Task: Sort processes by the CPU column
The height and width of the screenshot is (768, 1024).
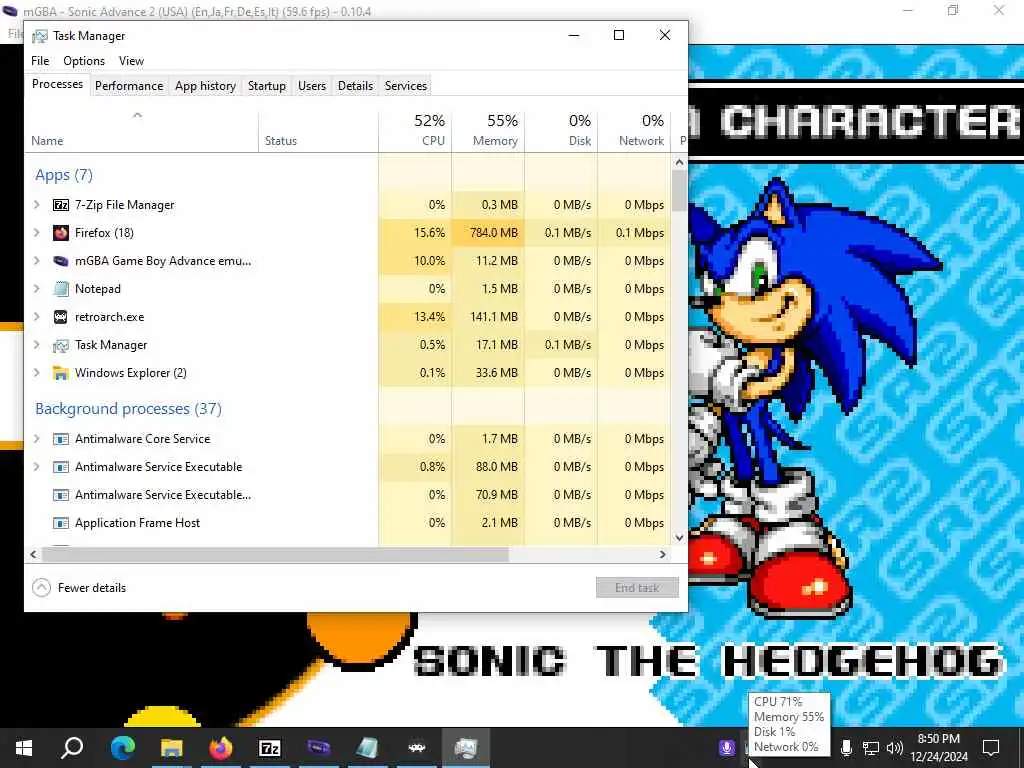Action: click(415, 131)
